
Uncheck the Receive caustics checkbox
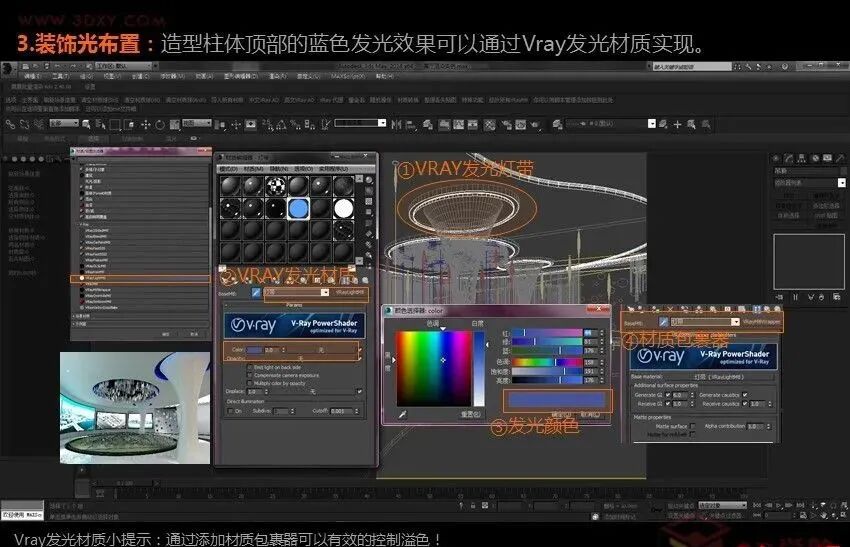(x=745, y=404)
